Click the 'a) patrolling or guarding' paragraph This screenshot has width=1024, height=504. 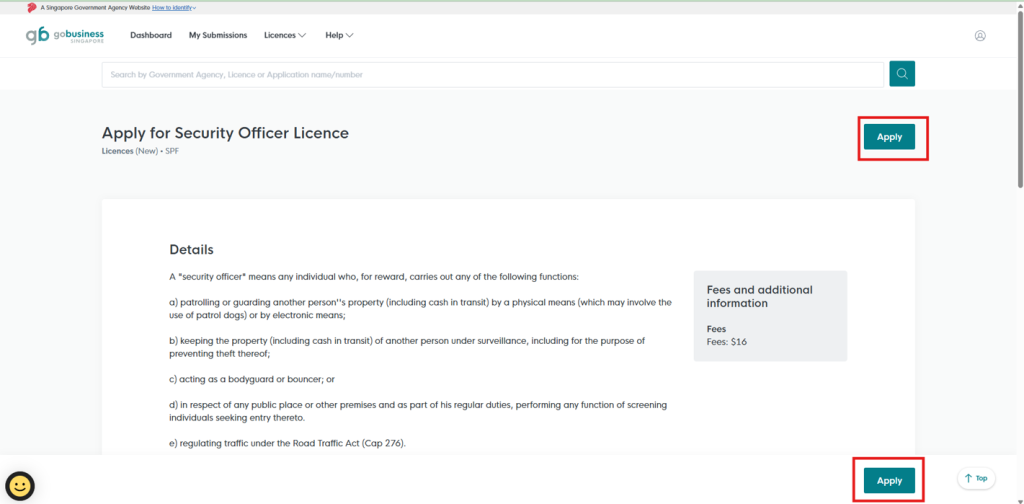pyautogui.click(x=420, y=309)
